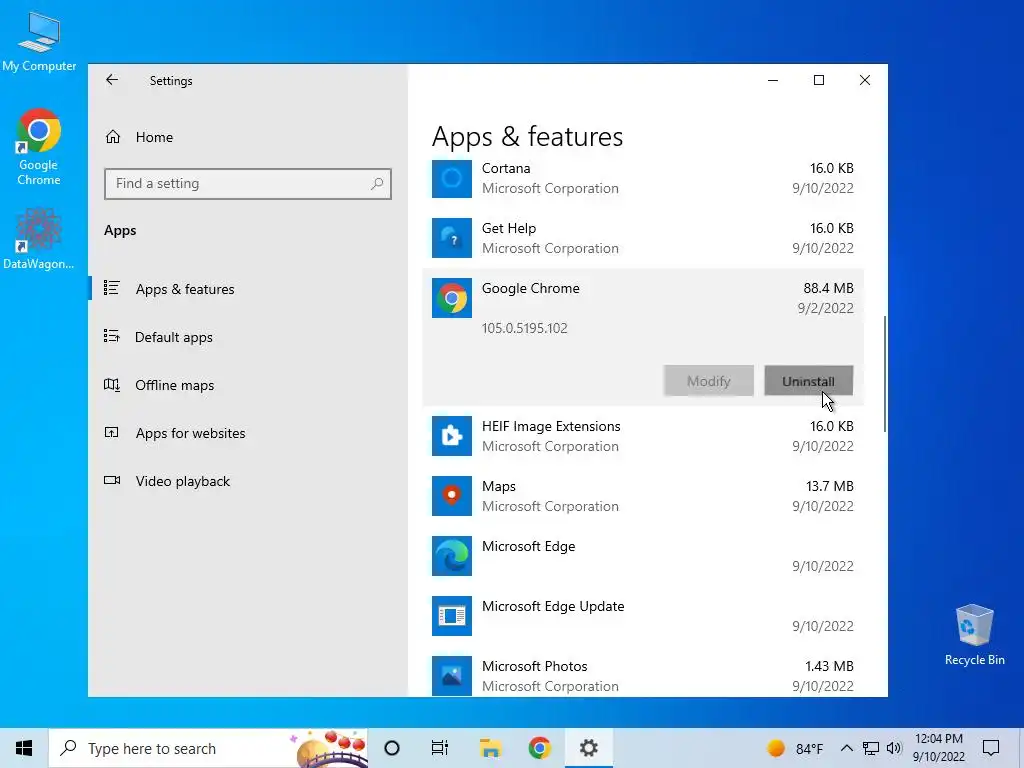Image resolution: width=1024 pixels, height=768 pixels.
Task: Open the My Computer desktop icon
Action: (x=39, y=41)
